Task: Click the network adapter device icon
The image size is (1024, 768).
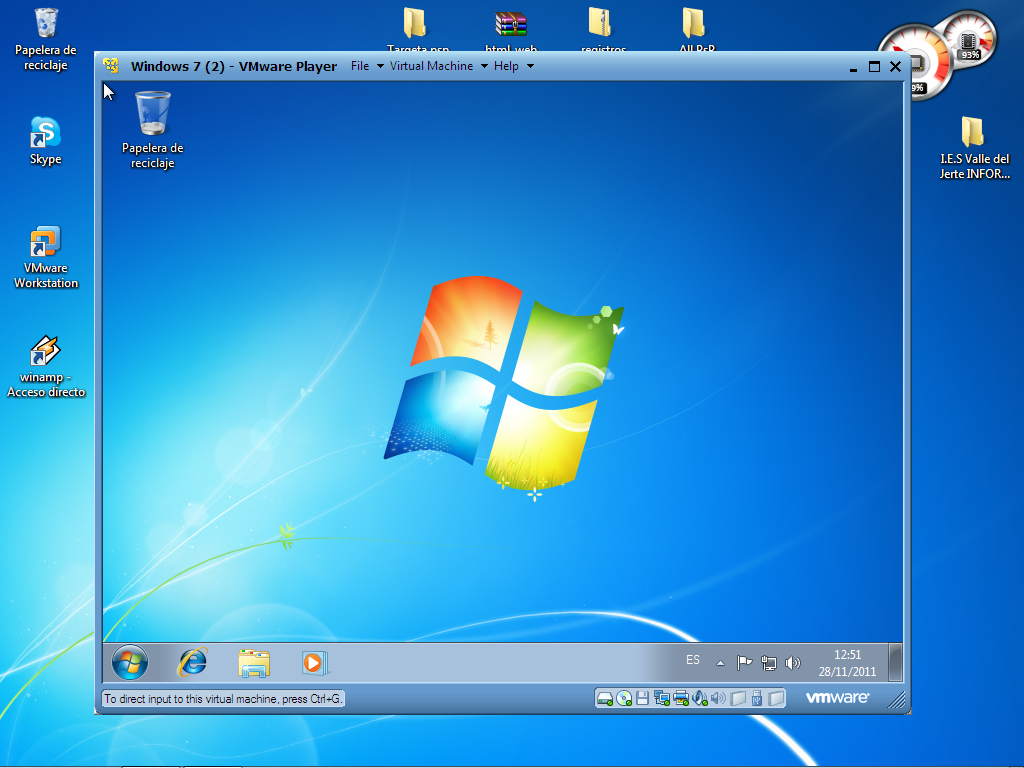Action: click(x=662, y=698)
